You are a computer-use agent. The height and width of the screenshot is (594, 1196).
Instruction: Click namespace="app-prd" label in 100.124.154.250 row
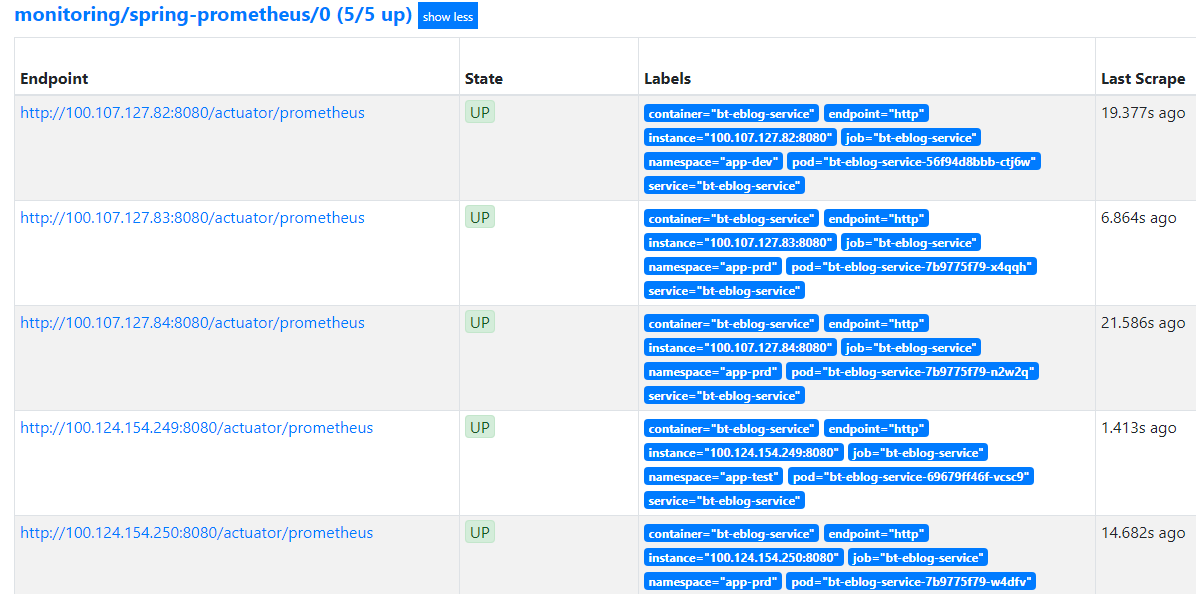(713, 583)
